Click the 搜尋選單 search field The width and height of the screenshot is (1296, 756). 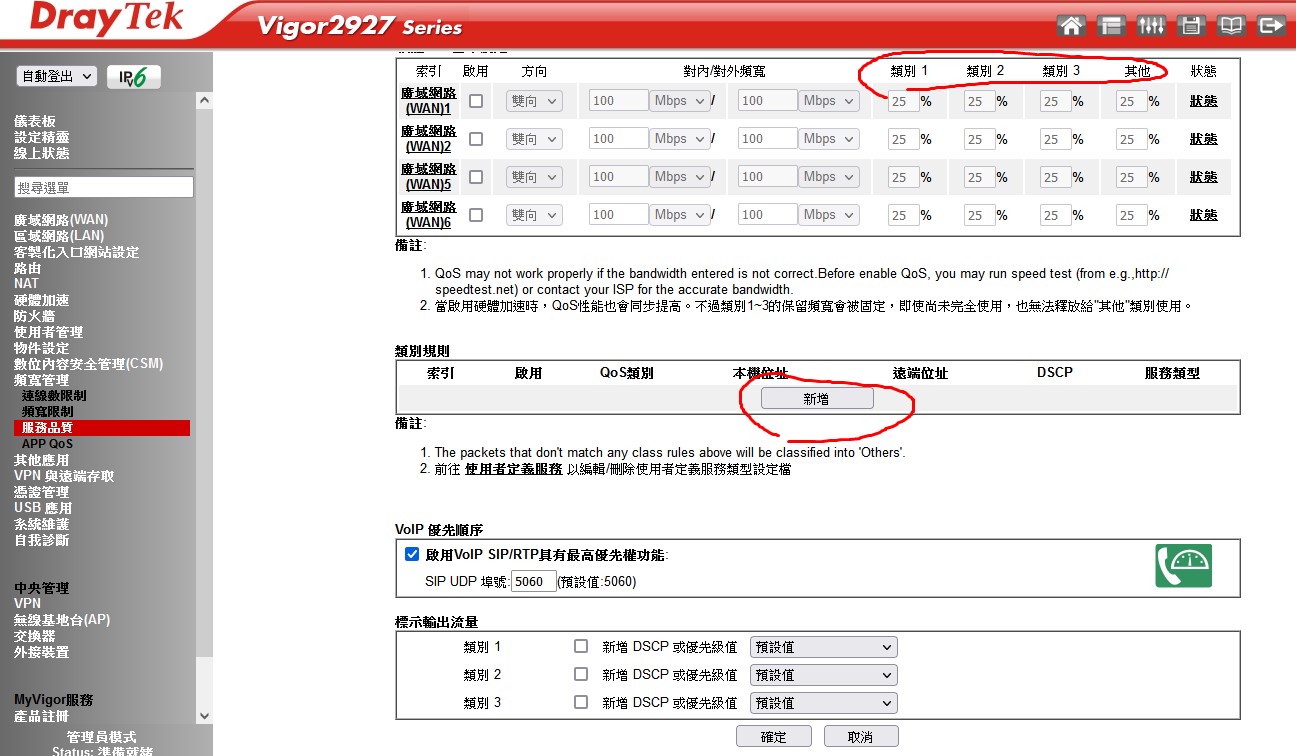[x=104, y=188]
